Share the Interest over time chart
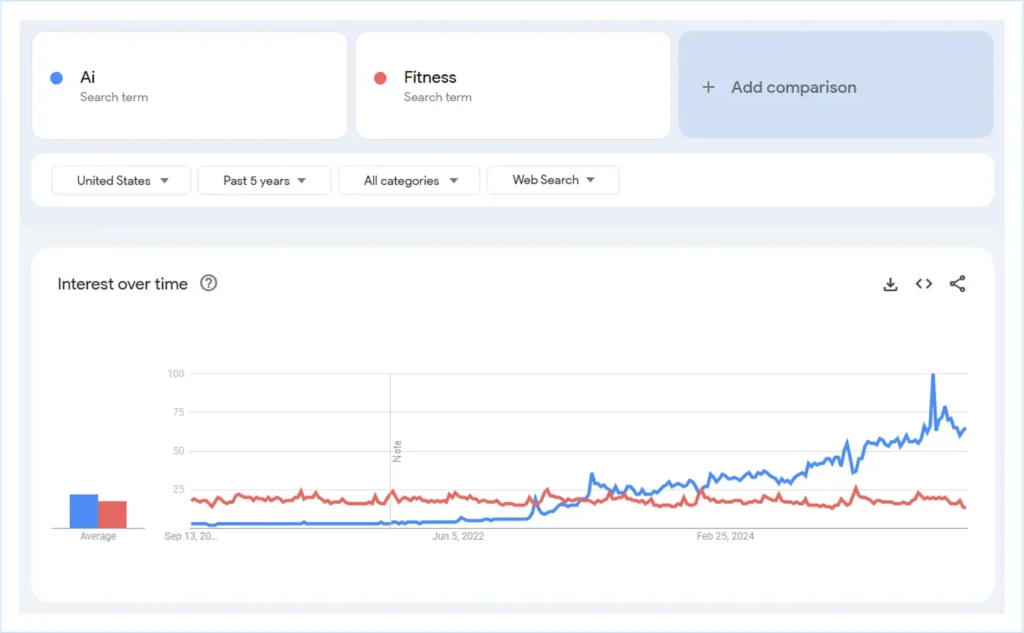 (x=957, y=284)
